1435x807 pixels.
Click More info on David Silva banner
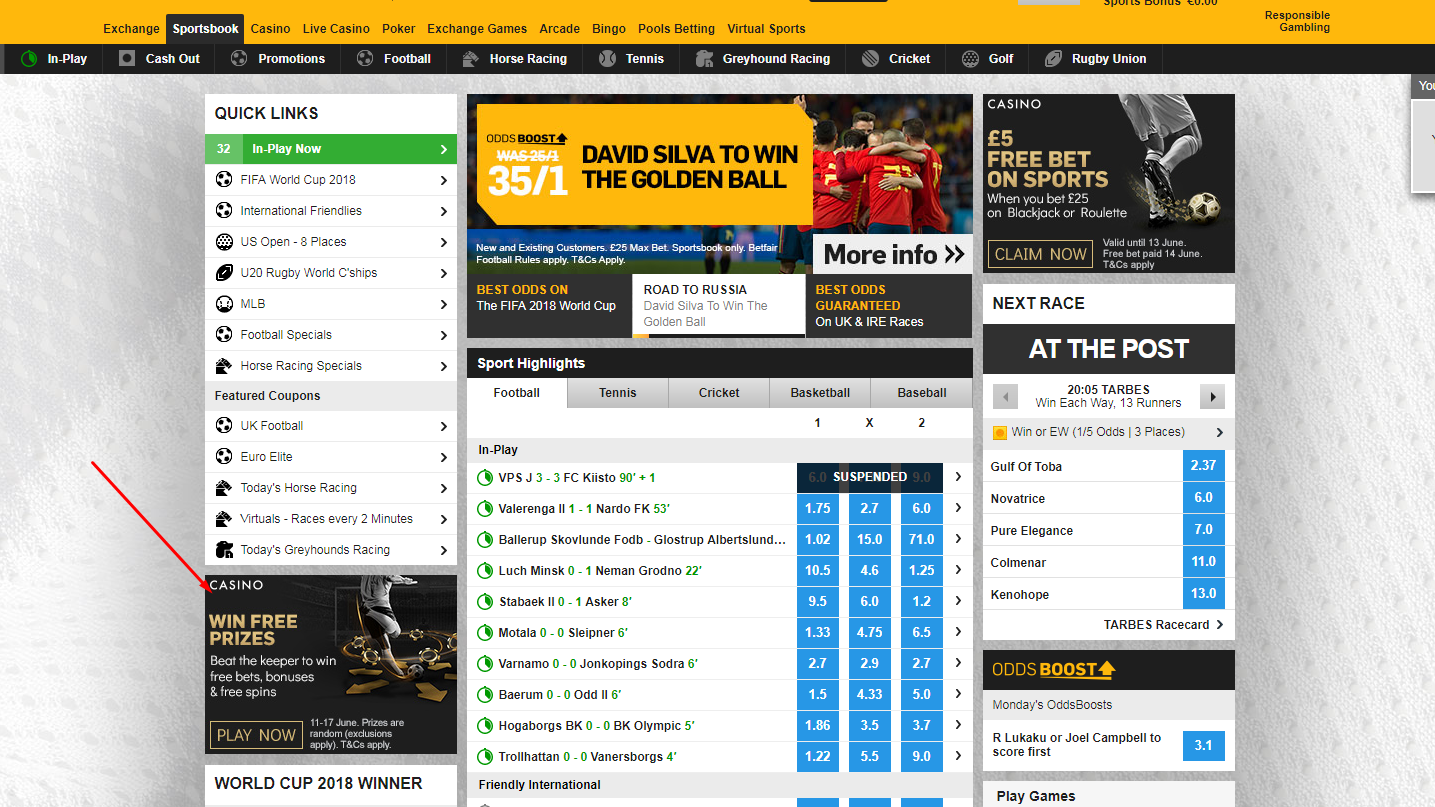tap(893, 254)
